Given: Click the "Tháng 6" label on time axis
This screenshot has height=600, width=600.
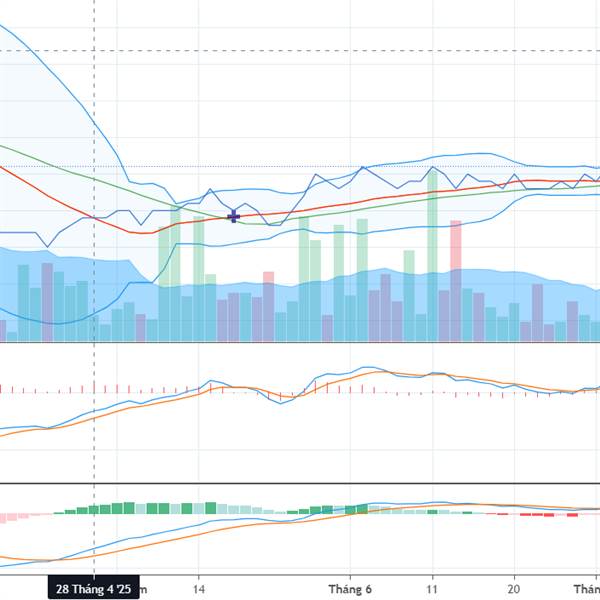Looking at the screenshot, I should click(350, 589).
